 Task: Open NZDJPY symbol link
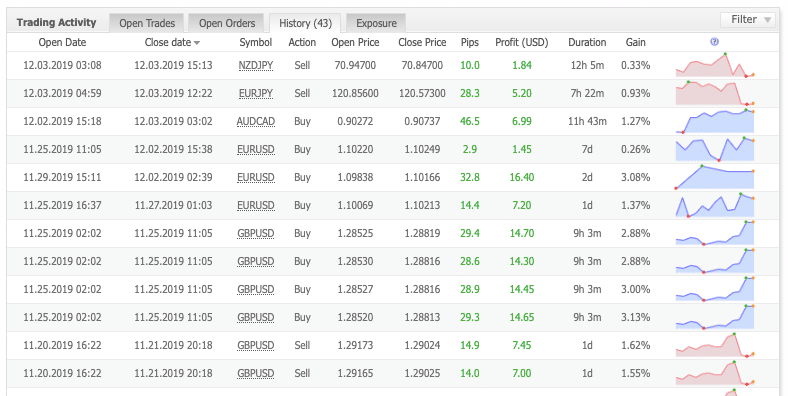pos(256,65)
